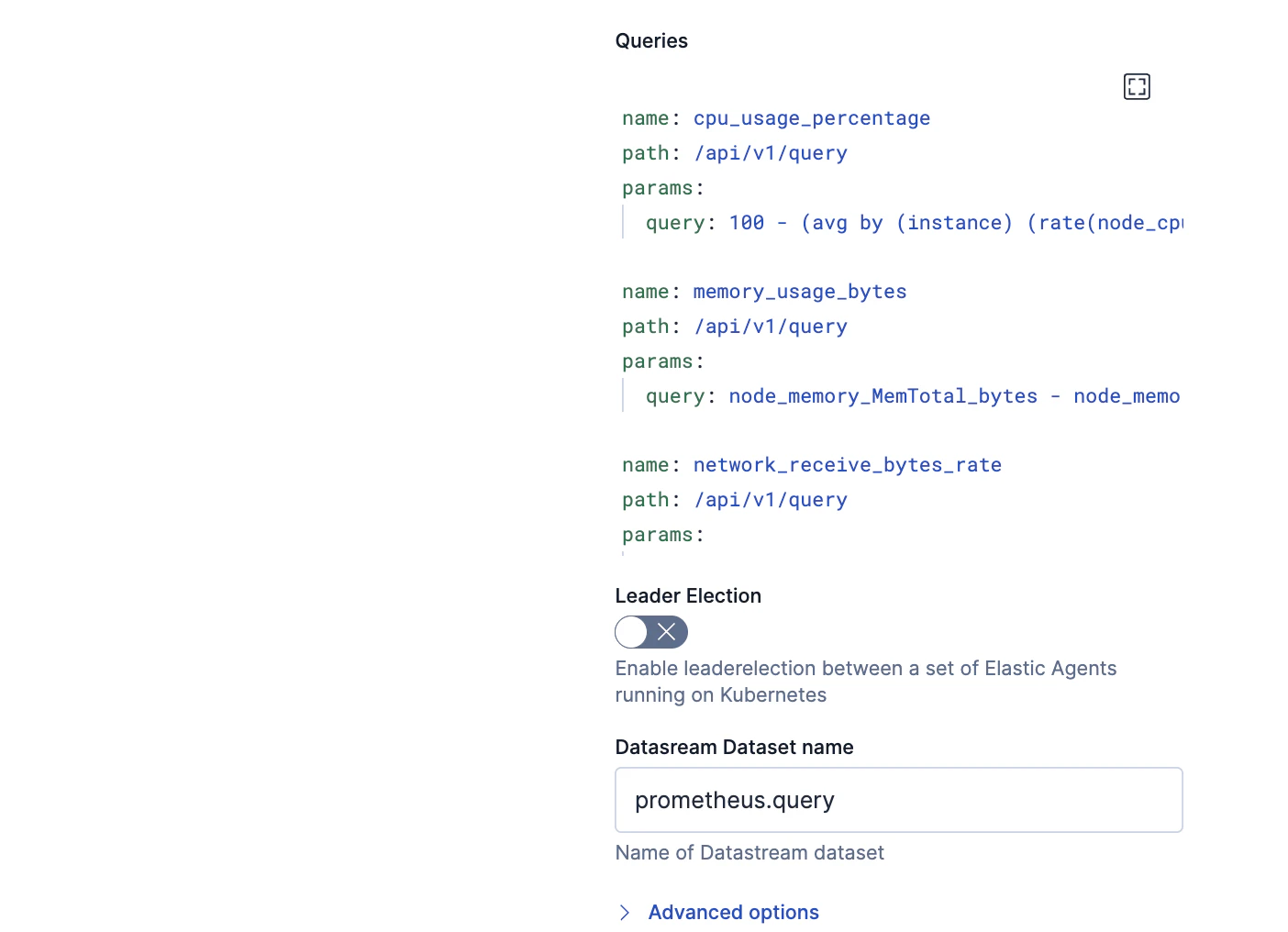This screenshot has width=1288, height=932.
Task: Select the prometheus.query text in the dataset field
Action: 734,800
